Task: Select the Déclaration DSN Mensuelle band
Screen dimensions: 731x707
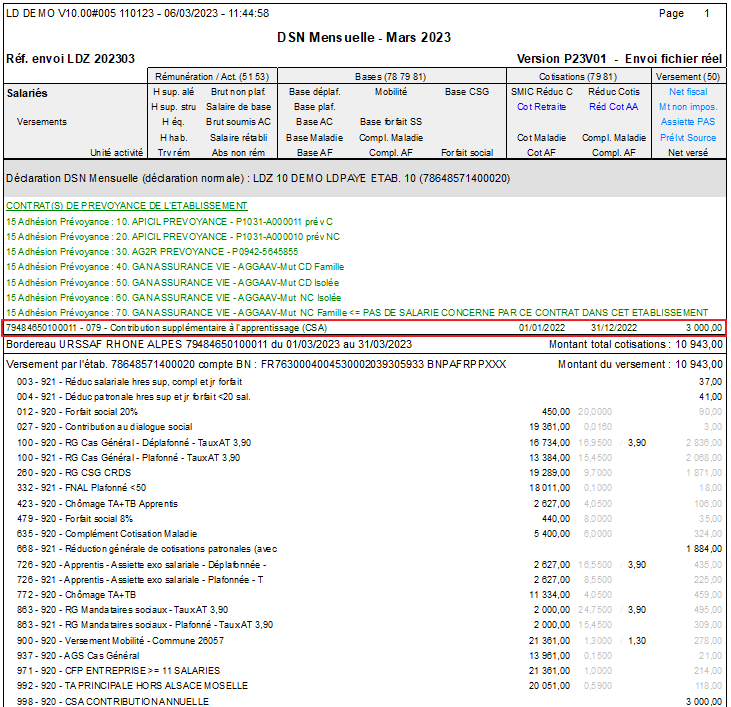Action: coord(258,178)
